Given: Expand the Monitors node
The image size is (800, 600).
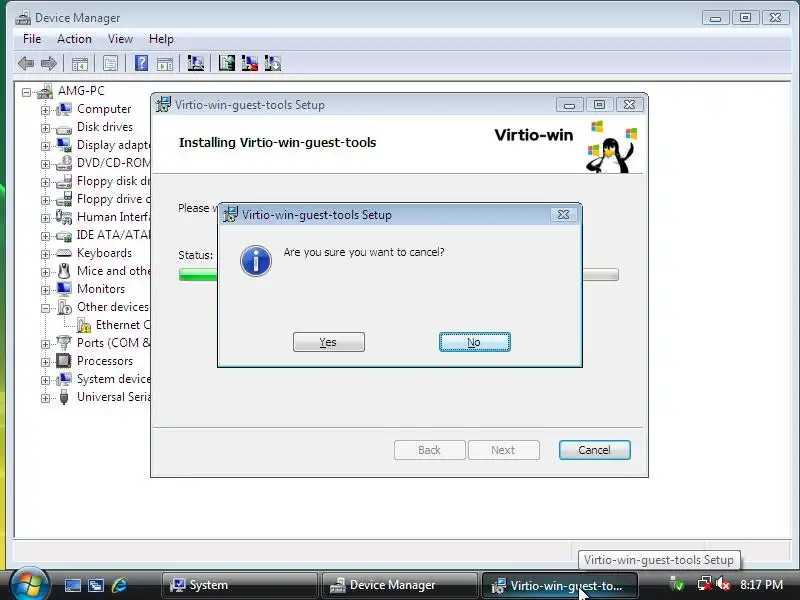Looking at the screenshot, I should (45, 290).
